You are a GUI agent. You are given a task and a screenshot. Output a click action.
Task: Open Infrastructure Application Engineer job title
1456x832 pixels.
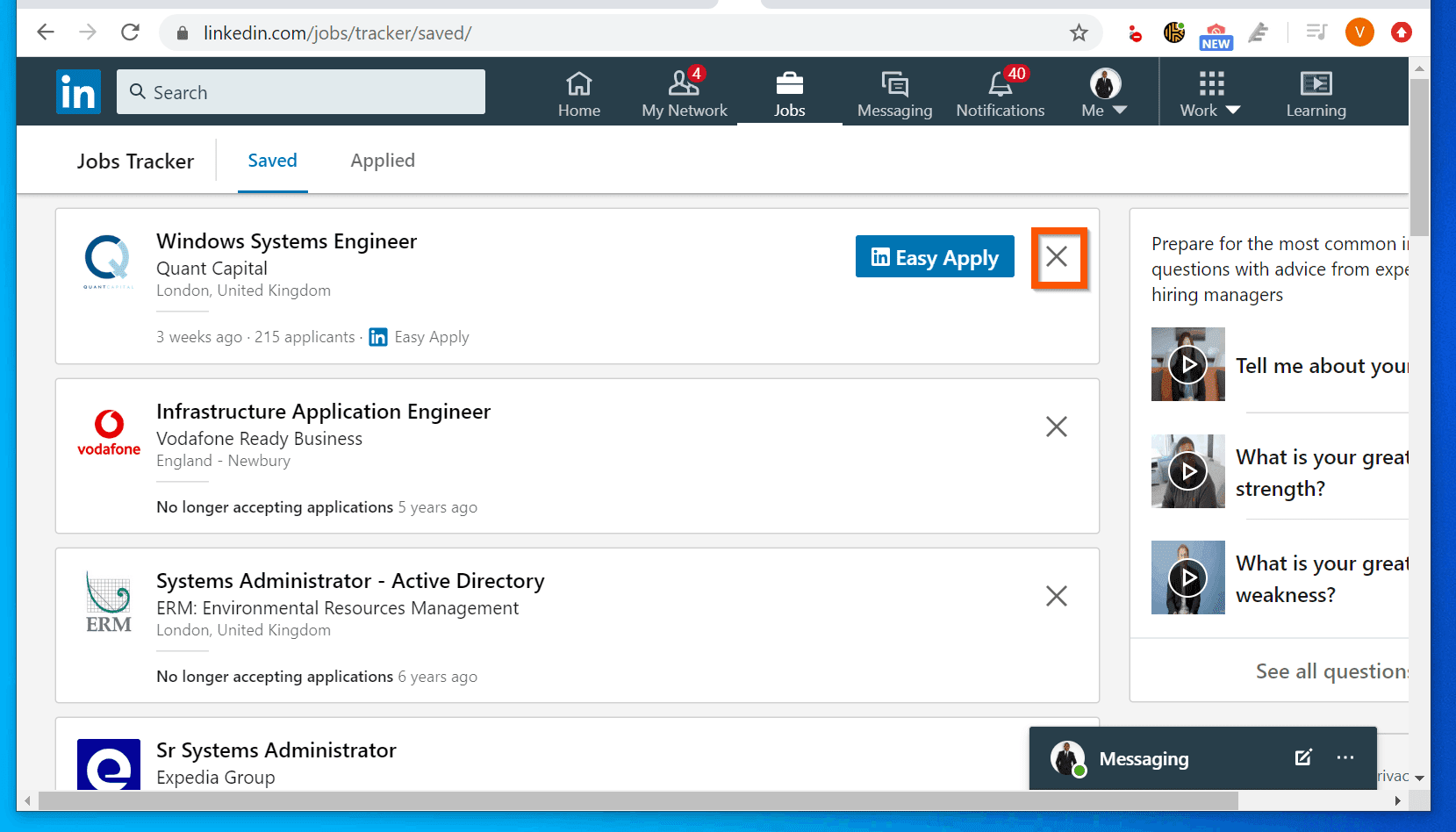(x=323, y=412)
